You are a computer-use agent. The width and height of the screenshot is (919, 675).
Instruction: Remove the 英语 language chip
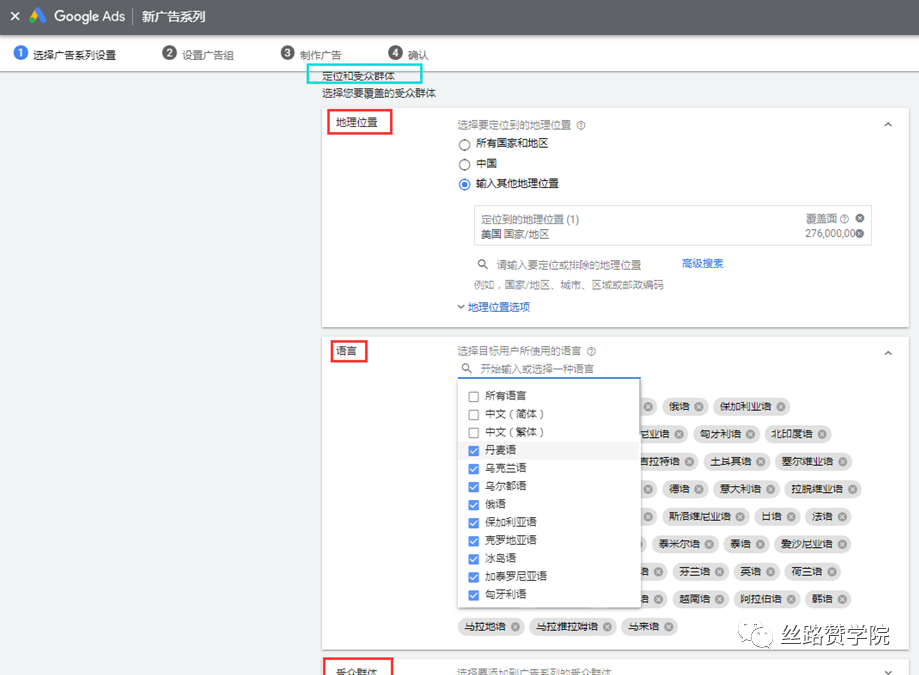point(769,571)
